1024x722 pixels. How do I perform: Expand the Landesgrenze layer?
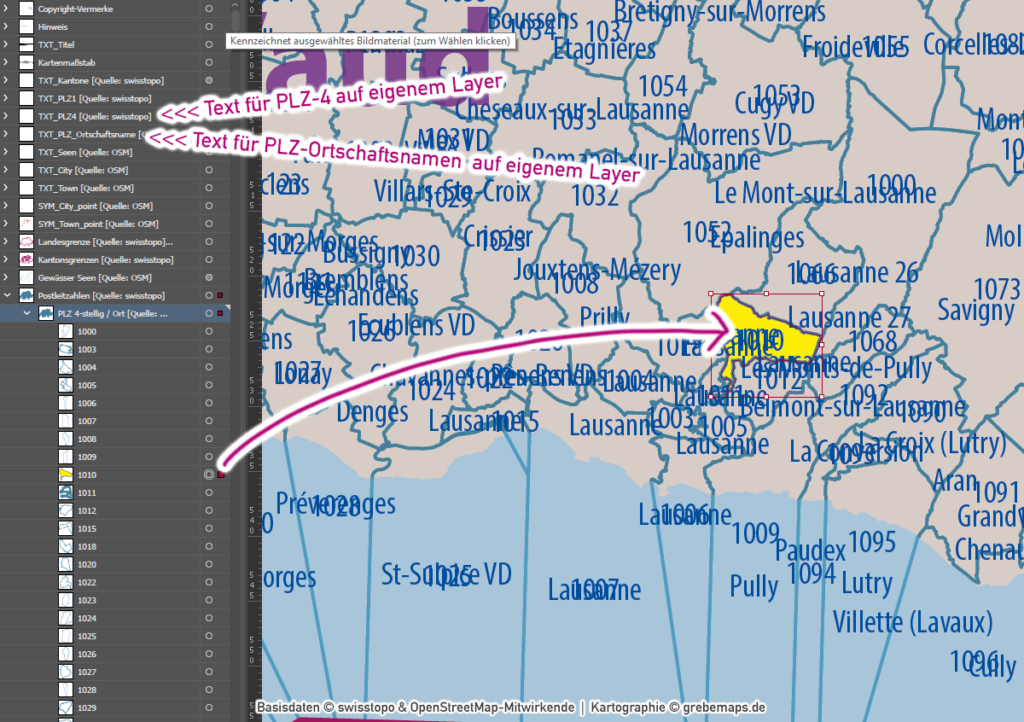point(8,242)
